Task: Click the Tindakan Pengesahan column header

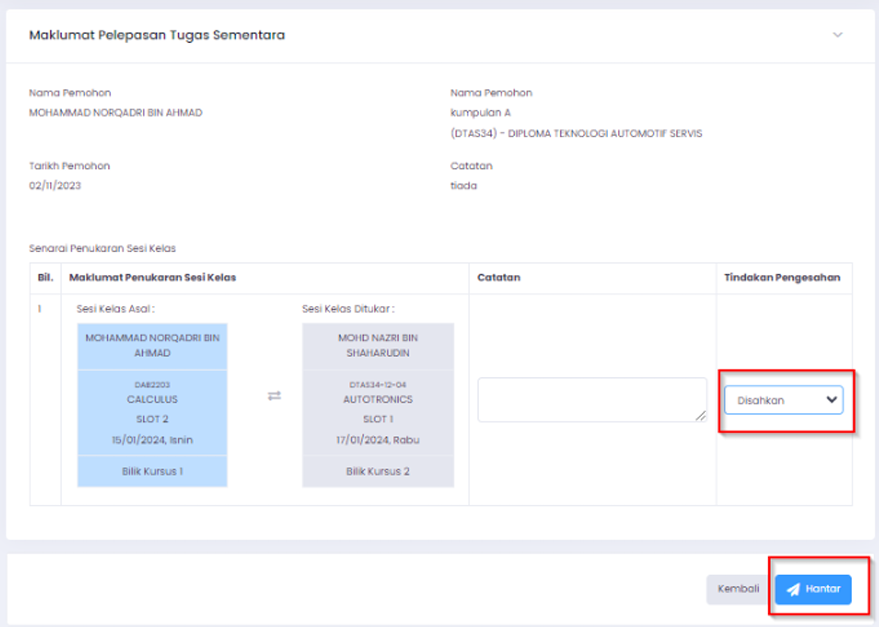Action: point(781,277)
